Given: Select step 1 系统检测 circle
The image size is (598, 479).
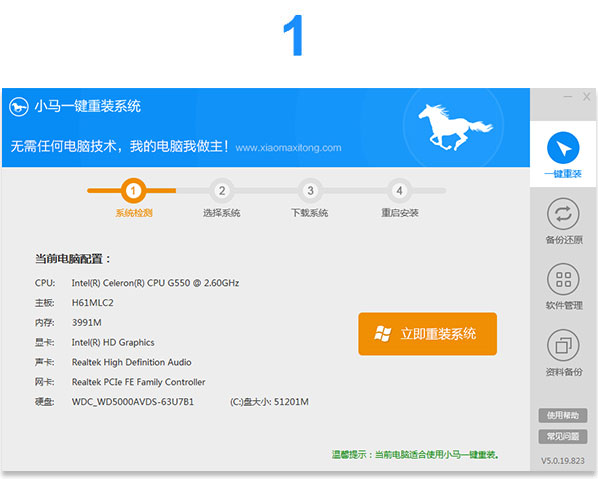Looking at the screenshot, I should point(133,190).
